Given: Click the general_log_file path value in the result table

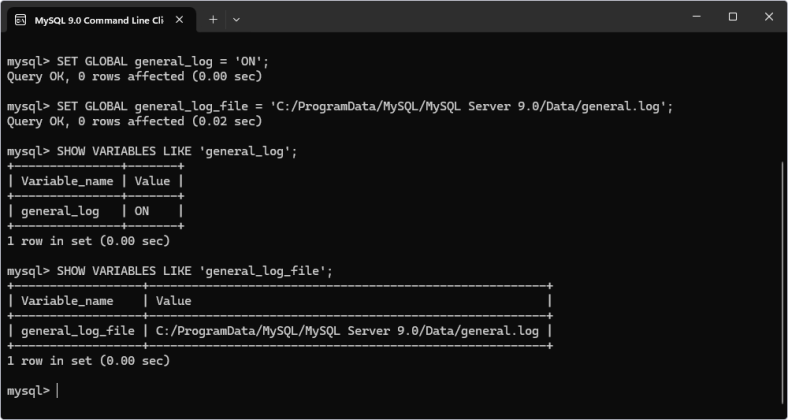Looking at the screenshot, I should click(x=347, y=331).
